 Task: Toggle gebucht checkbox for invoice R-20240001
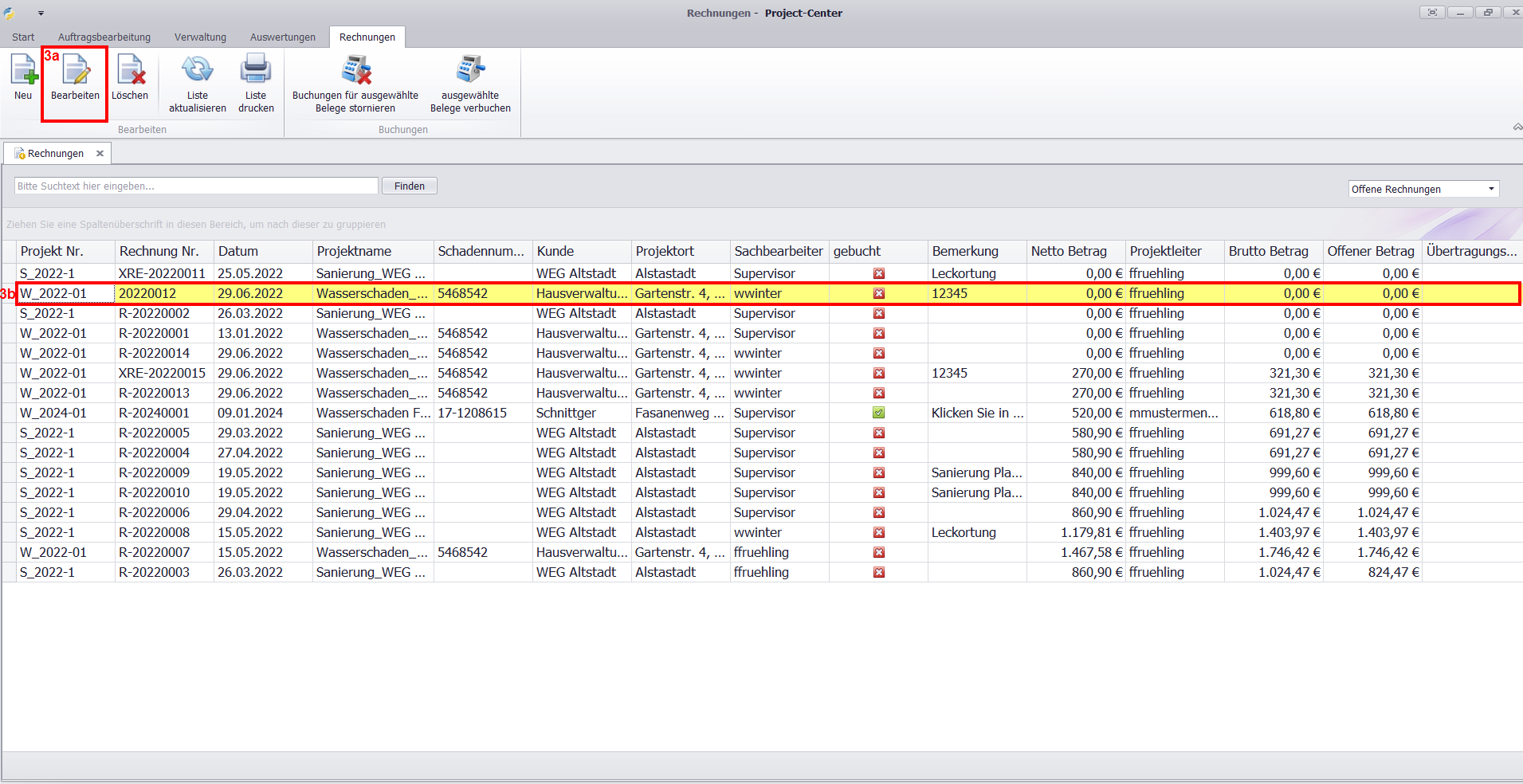tap(878, 413)
